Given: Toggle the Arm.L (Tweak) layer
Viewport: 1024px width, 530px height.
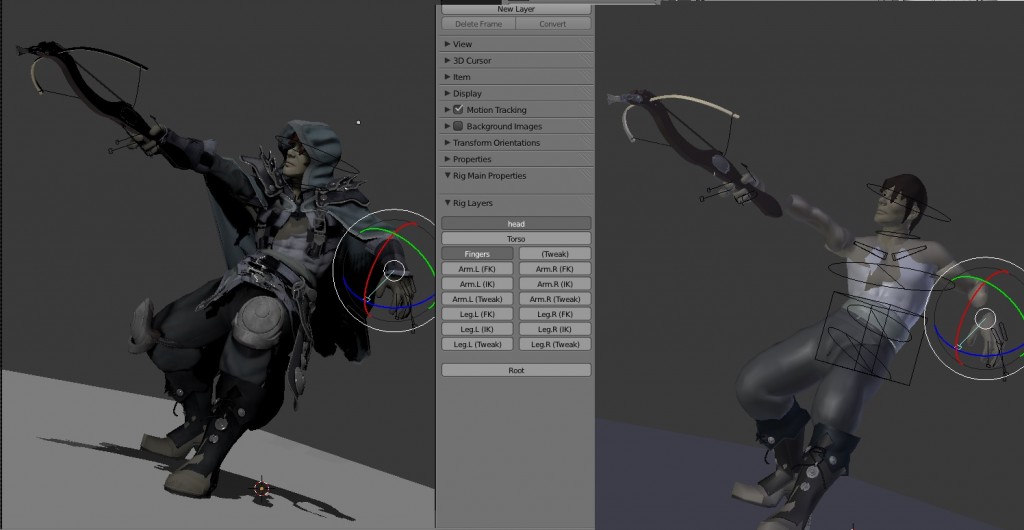Looking at the screenshot, I should coord(477,299).
